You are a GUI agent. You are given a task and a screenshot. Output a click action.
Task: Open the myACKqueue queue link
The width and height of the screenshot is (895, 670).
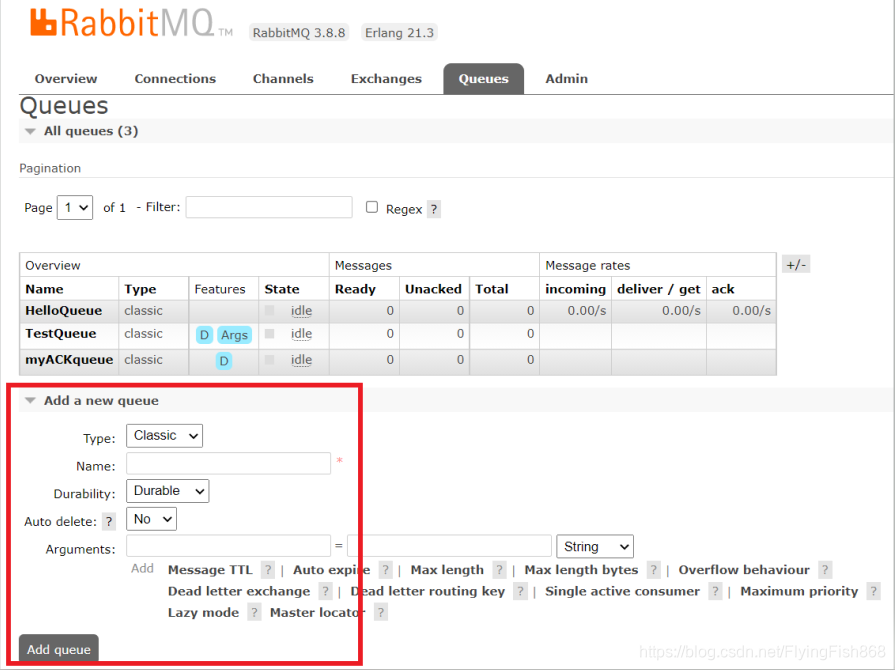[69, 360]
